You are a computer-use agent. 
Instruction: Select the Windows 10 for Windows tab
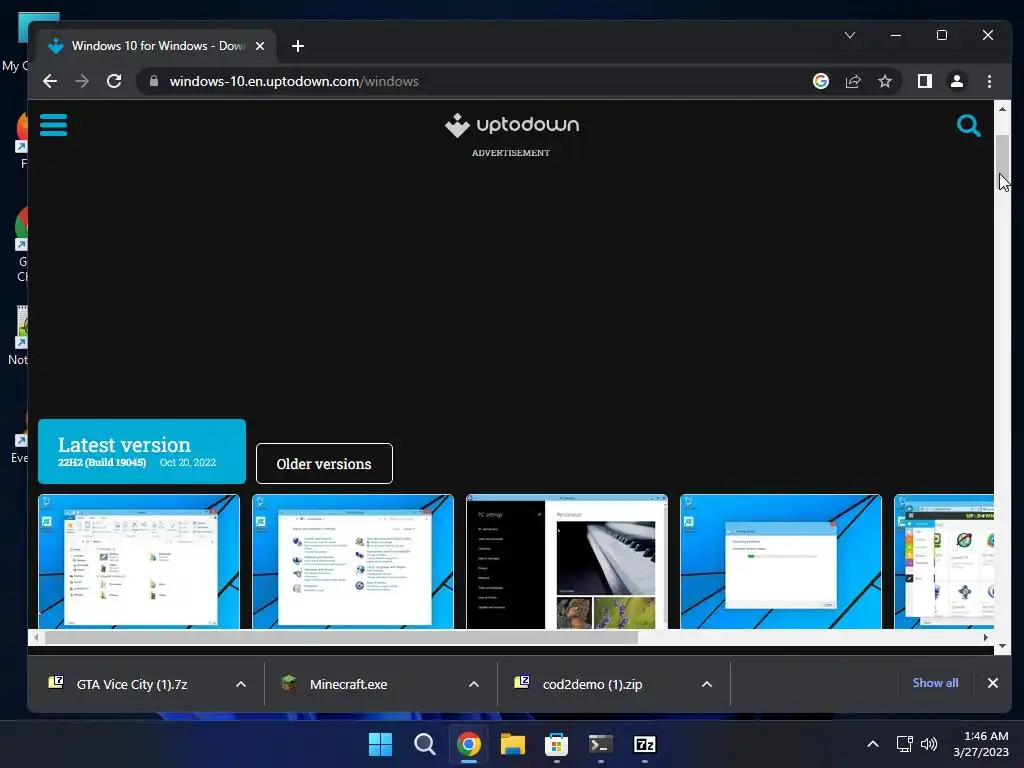(x=157, y=46)
